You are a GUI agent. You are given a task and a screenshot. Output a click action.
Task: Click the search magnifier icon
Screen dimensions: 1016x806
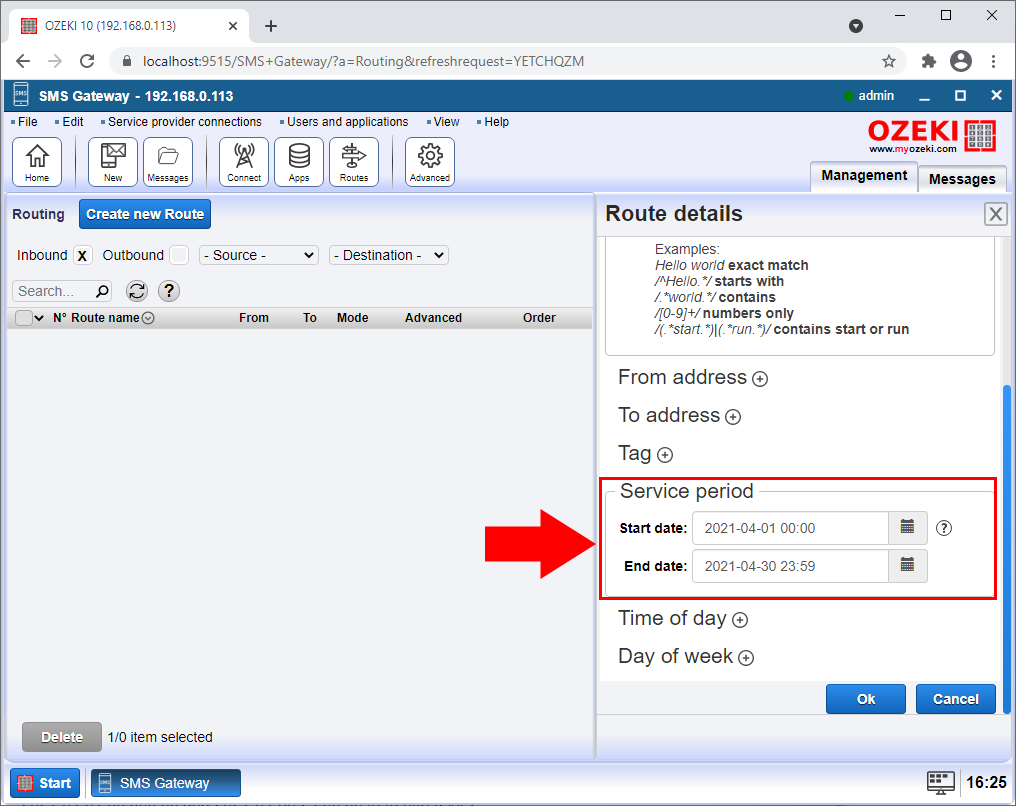click(102, 291)
